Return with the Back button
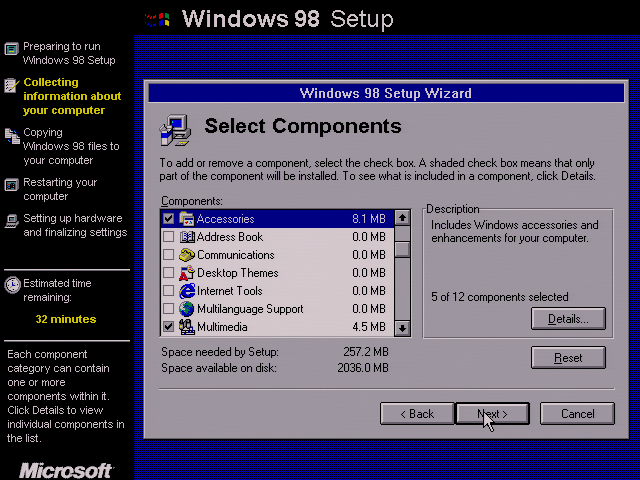 [x=417, y=413]
